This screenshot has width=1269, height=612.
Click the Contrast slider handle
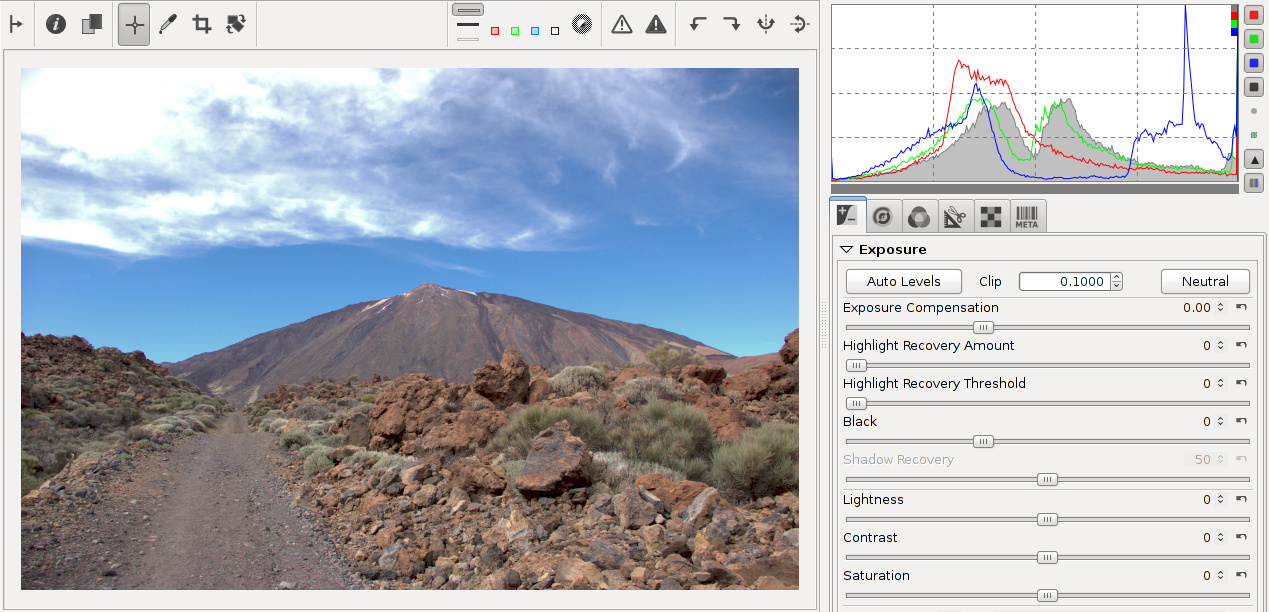point(1047,558)
